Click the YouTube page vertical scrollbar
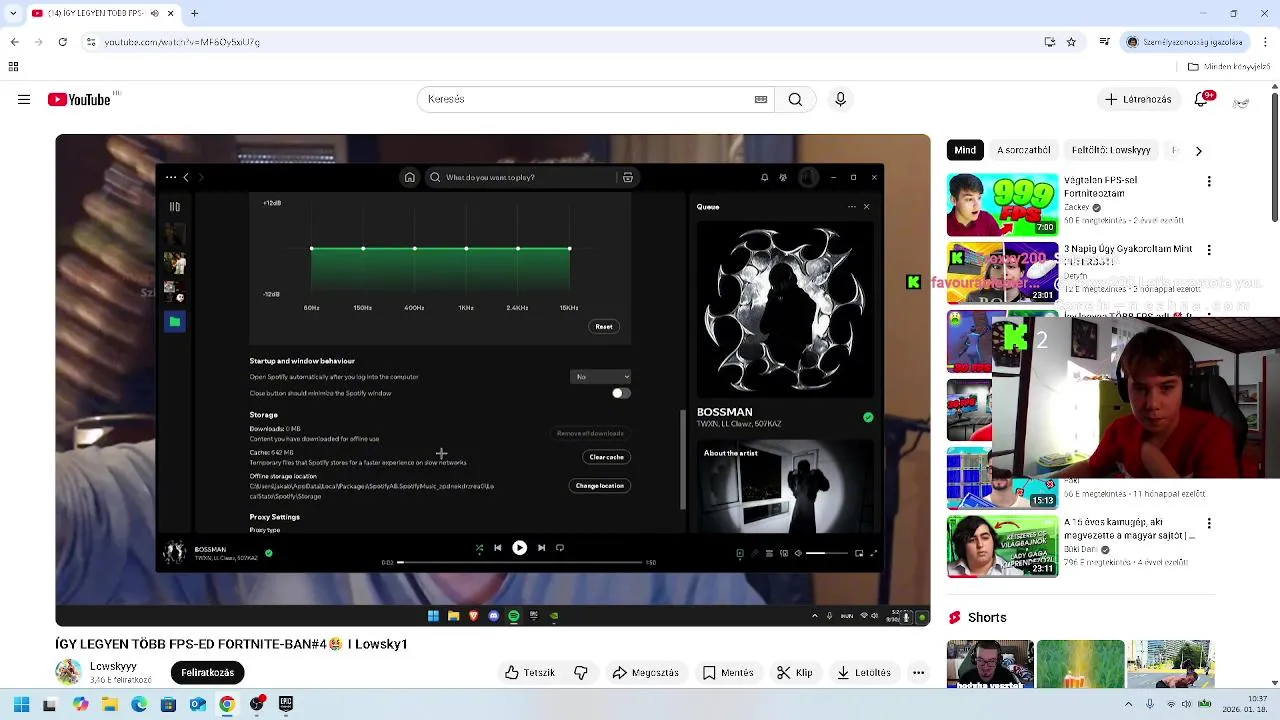This screenshot has width=1280, height=720. [x=1274, y=155]
